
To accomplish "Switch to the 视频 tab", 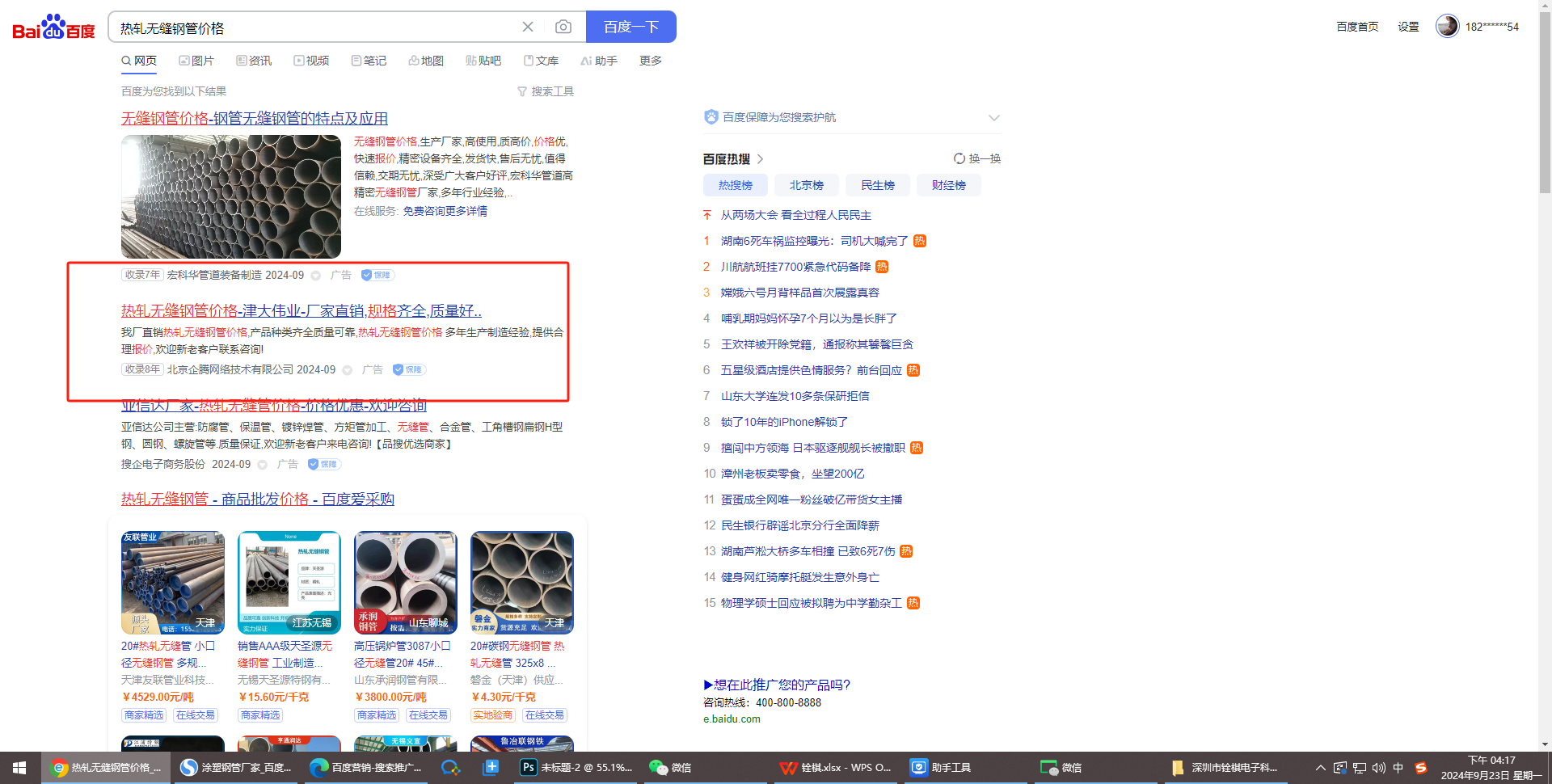I will [311, 61].
